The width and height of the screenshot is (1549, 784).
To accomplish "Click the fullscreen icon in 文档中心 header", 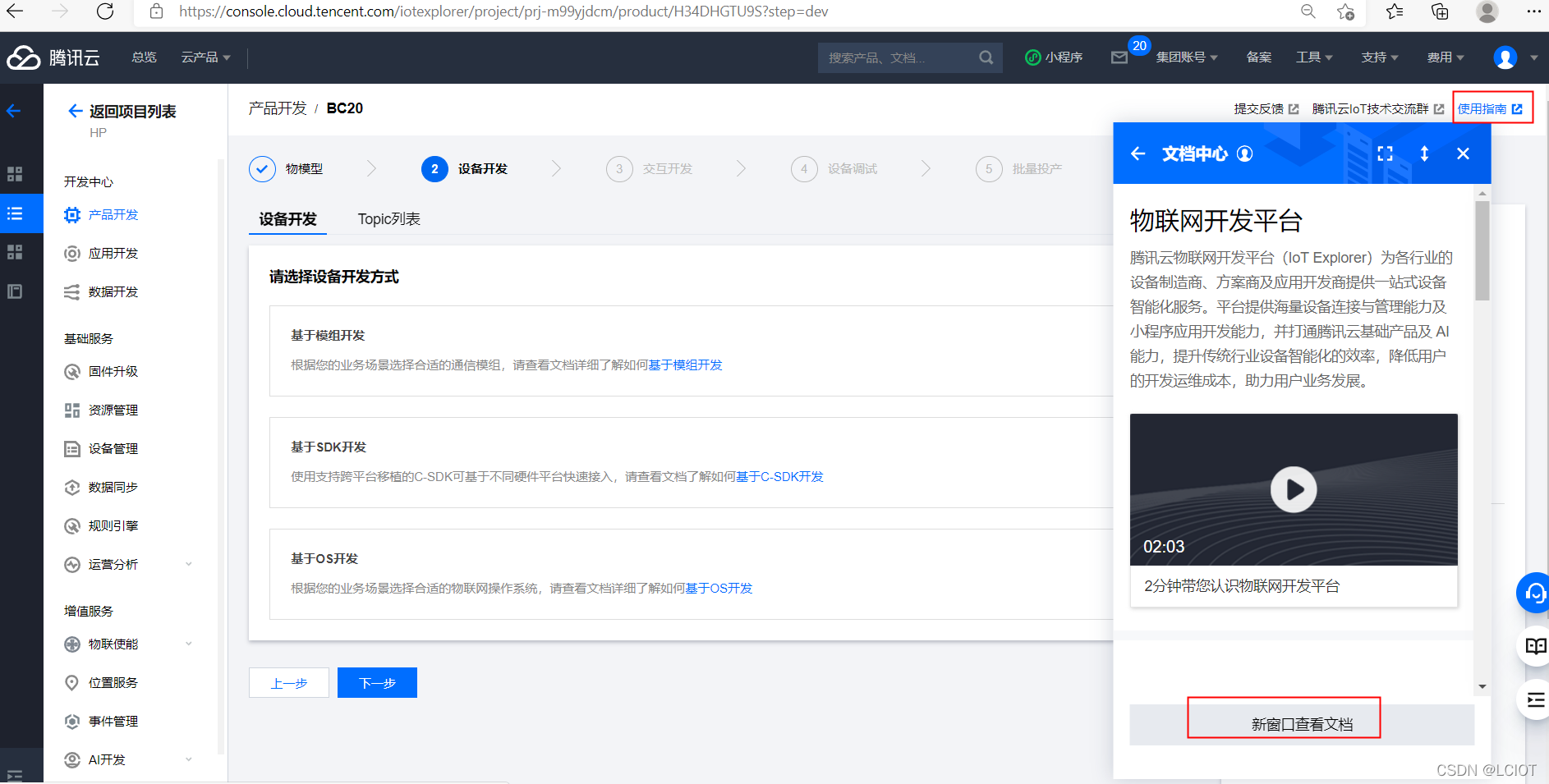I will click(1385, 154).
